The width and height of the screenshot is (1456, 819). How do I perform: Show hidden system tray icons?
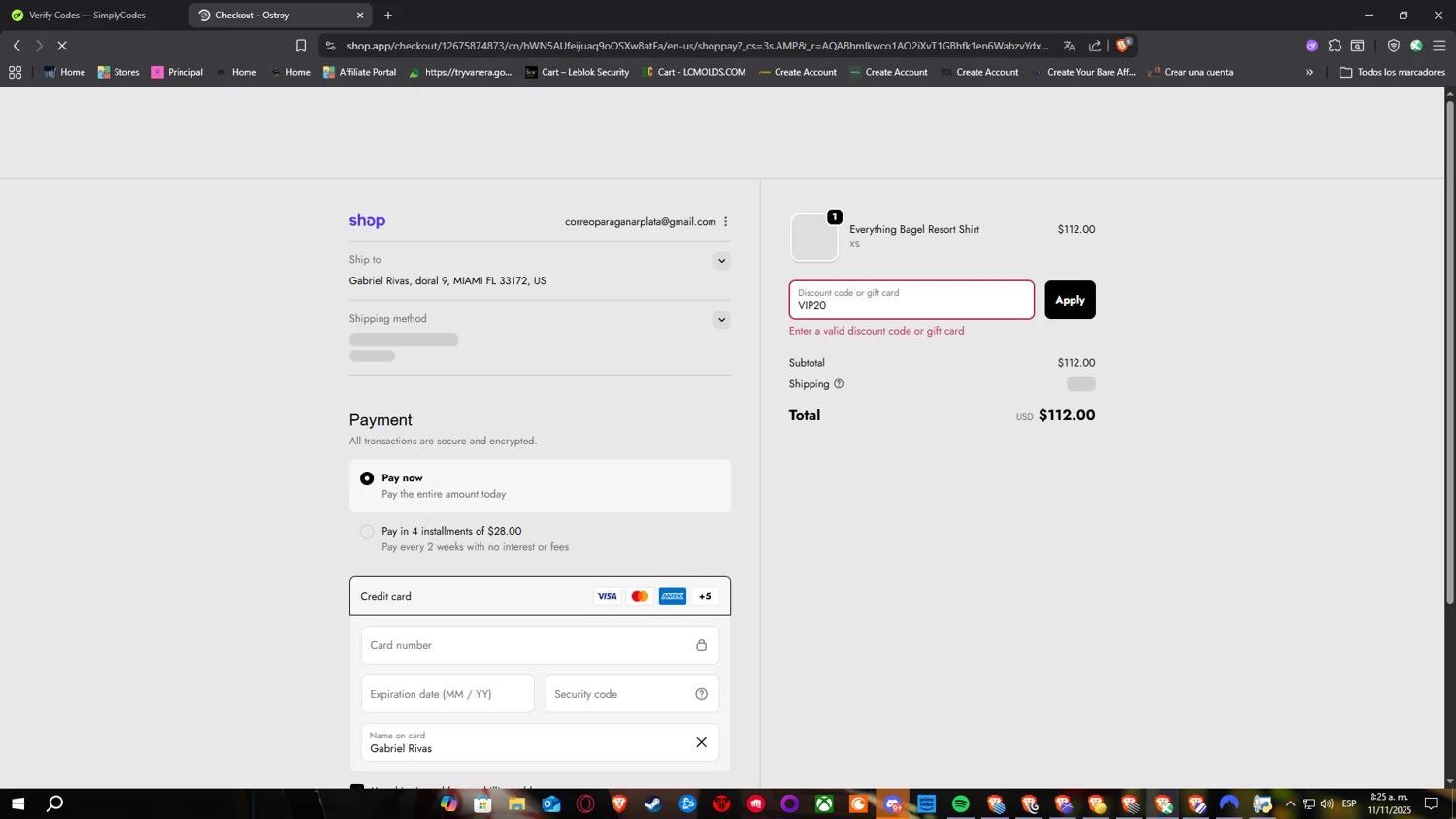click(1290, 803)
